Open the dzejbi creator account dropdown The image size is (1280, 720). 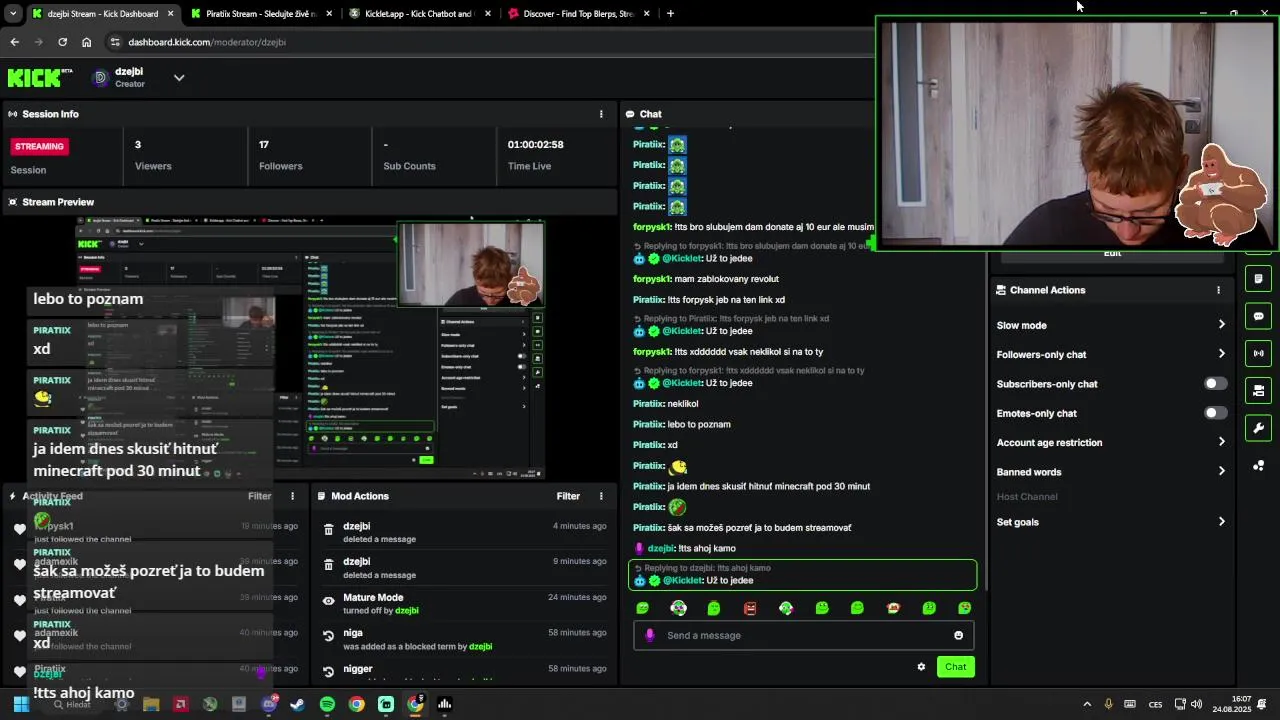click(x=179, y=77)
